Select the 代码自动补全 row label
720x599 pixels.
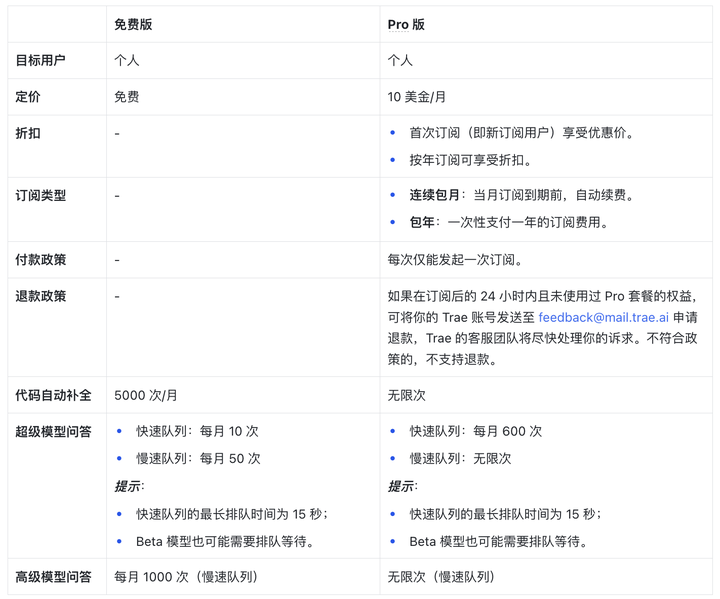[53, 395]
